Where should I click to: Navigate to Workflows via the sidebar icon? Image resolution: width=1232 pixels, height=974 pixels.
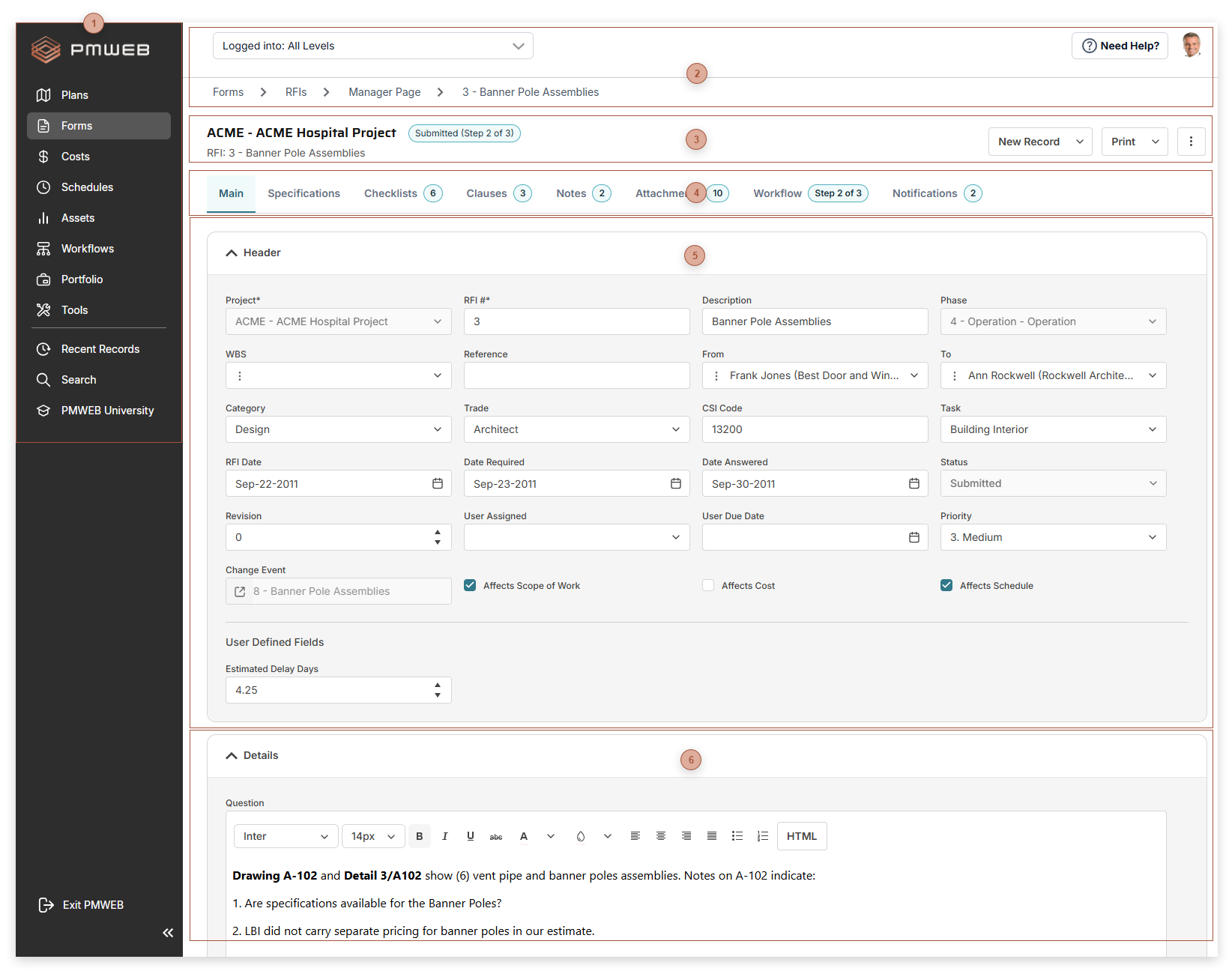point(87,248)
